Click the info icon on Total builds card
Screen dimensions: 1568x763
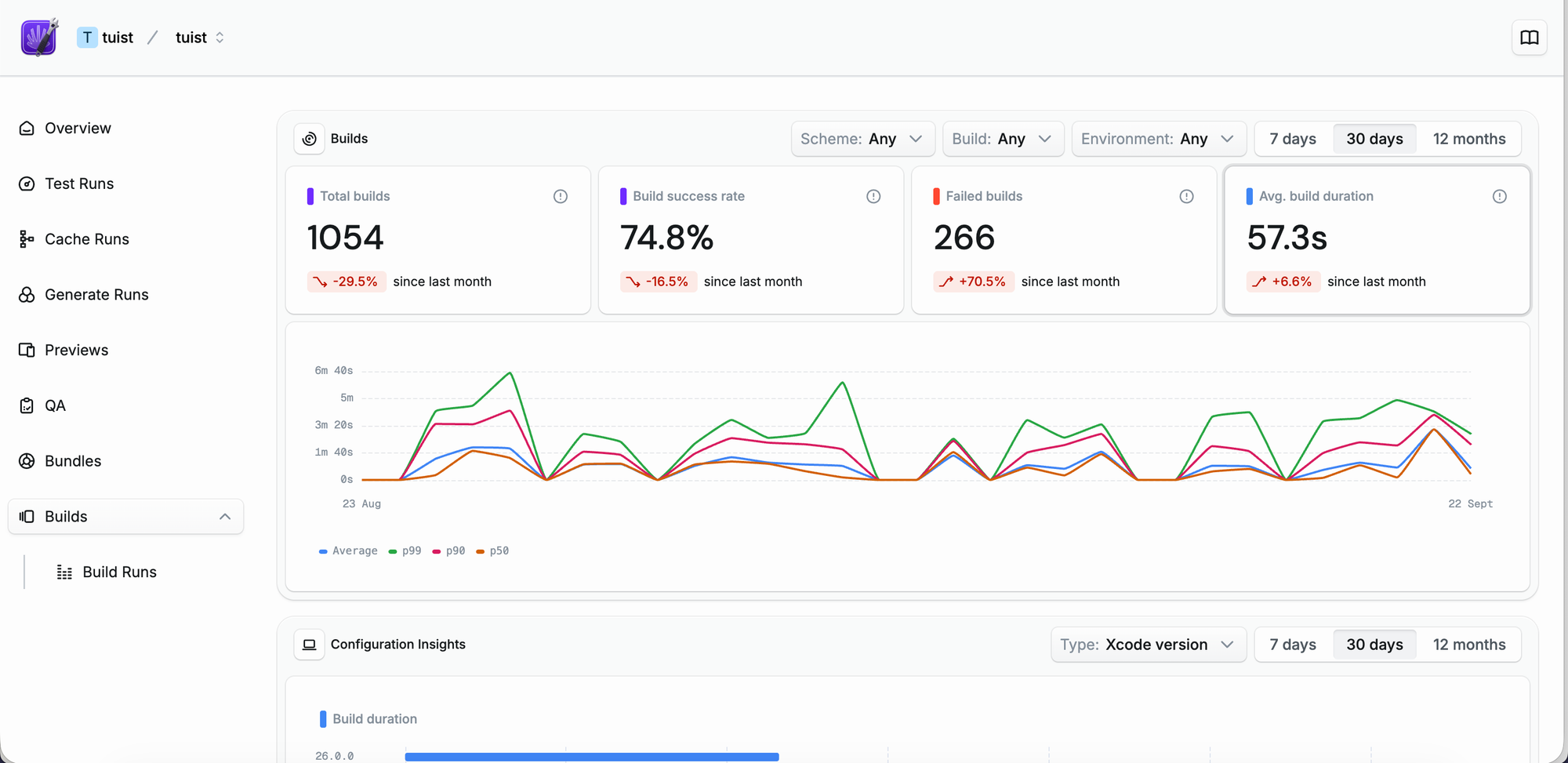click(560, 196)
